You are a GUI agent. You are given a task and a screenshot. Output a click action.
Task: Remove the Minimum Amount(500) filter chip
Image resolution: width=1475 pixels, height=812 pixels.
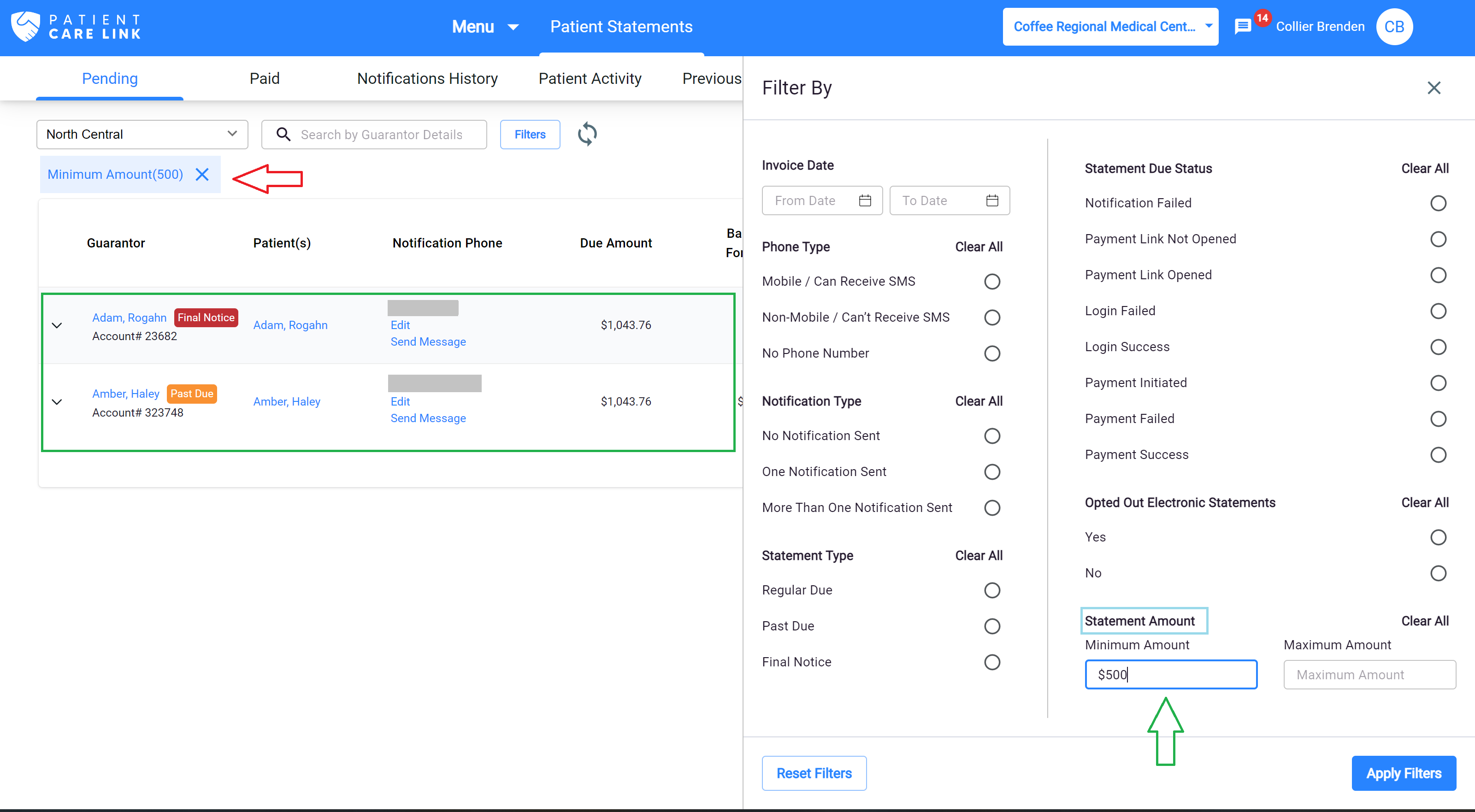202,174
